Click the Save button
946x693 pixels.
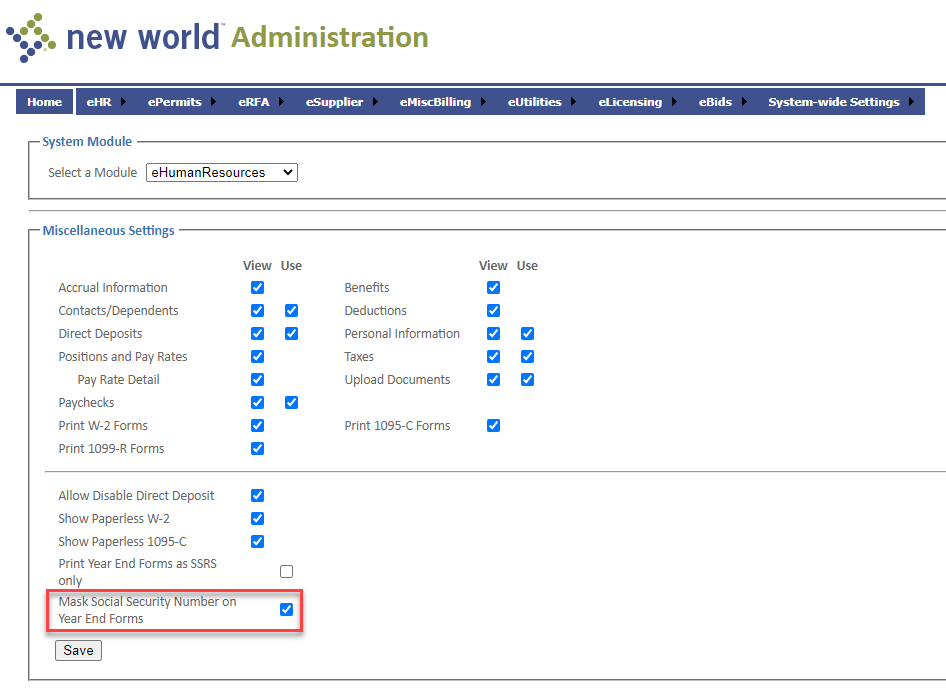pos(78,650)
